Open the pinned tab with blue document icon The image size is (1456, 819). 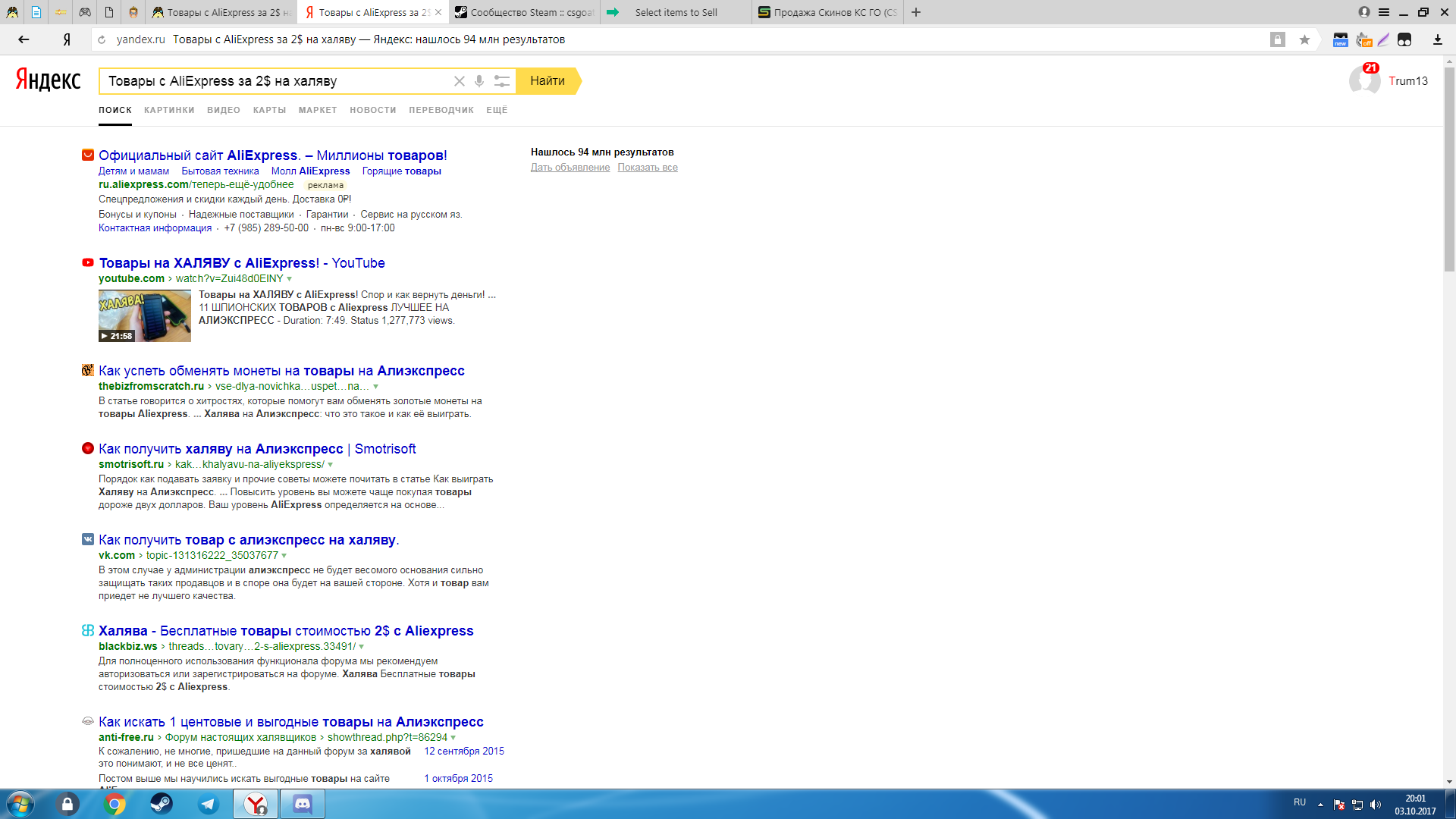tap(36, 12)
